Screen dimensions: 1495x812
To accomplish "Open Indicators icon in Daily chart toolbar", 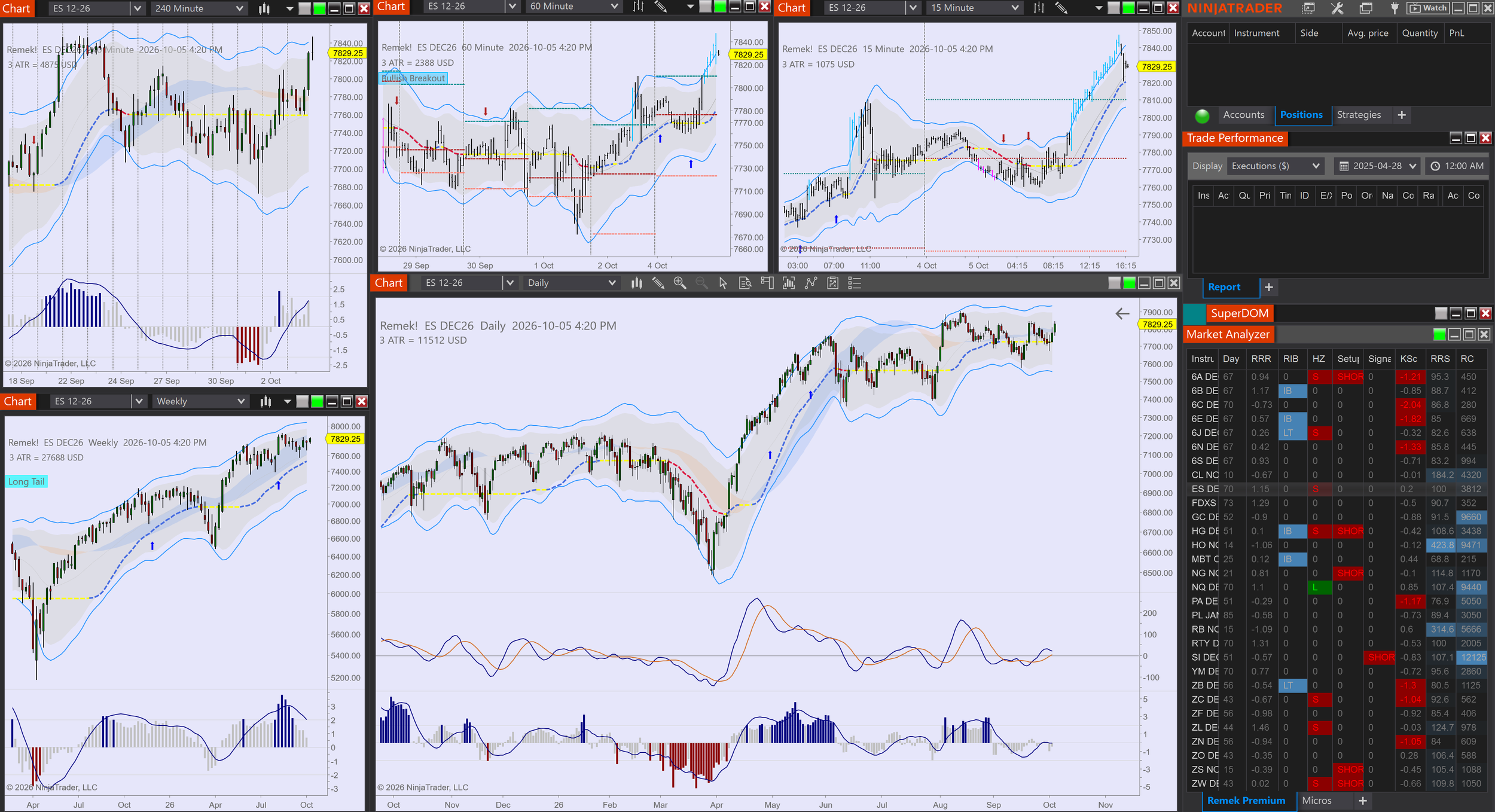I will pyautogui.click(x=811, y=283).
